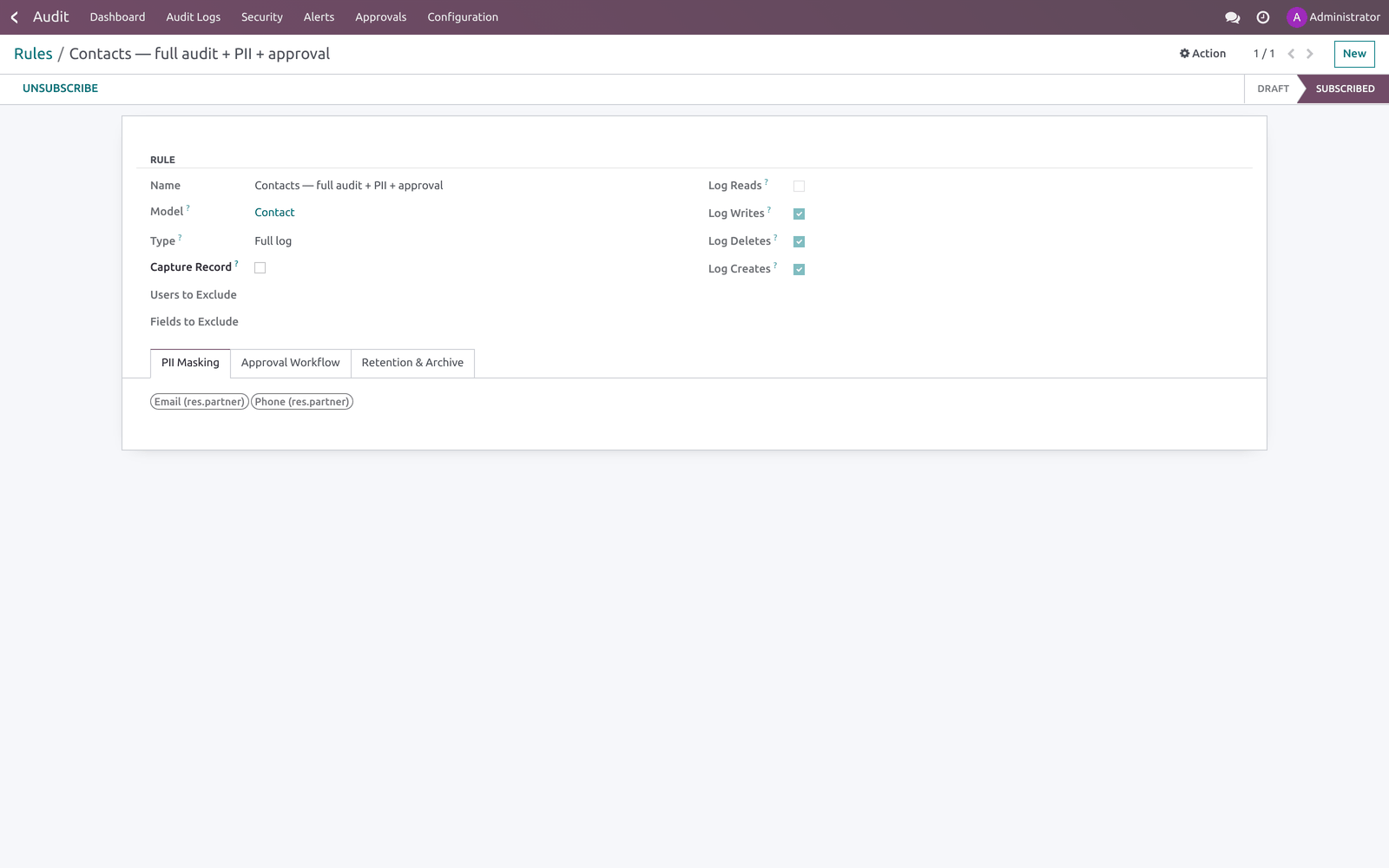Image resolution: width=1389 pixels, height=868 pixels.
Task: Open the Contact model link
Action: point(274,213)
